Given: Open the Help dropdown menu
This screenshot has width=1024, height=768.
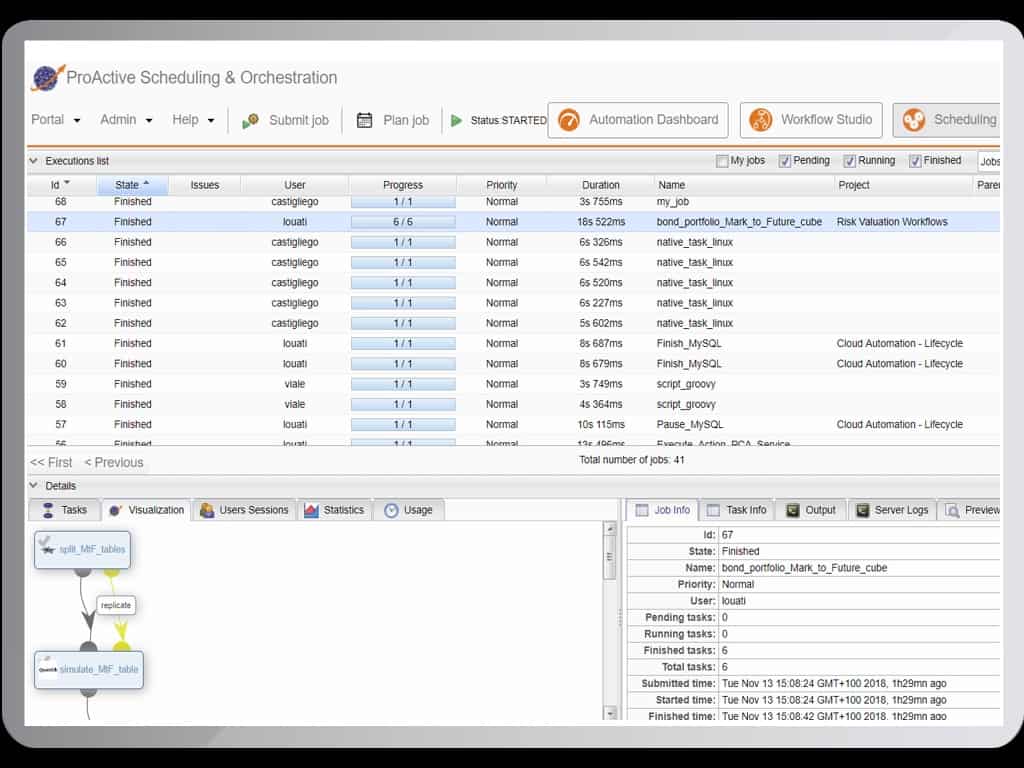Looking at the screenshot, I should click(193, 120).
